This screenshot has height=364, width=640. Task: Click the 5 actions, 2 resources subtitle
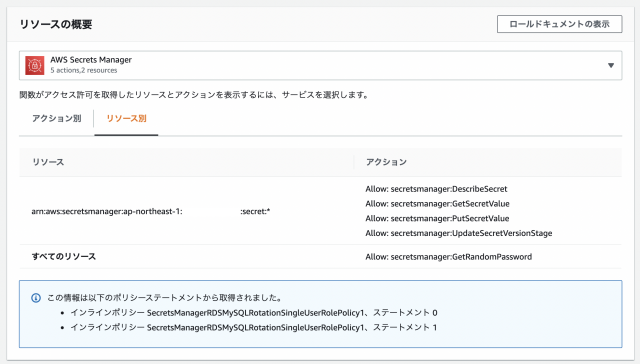pos(84,70)
